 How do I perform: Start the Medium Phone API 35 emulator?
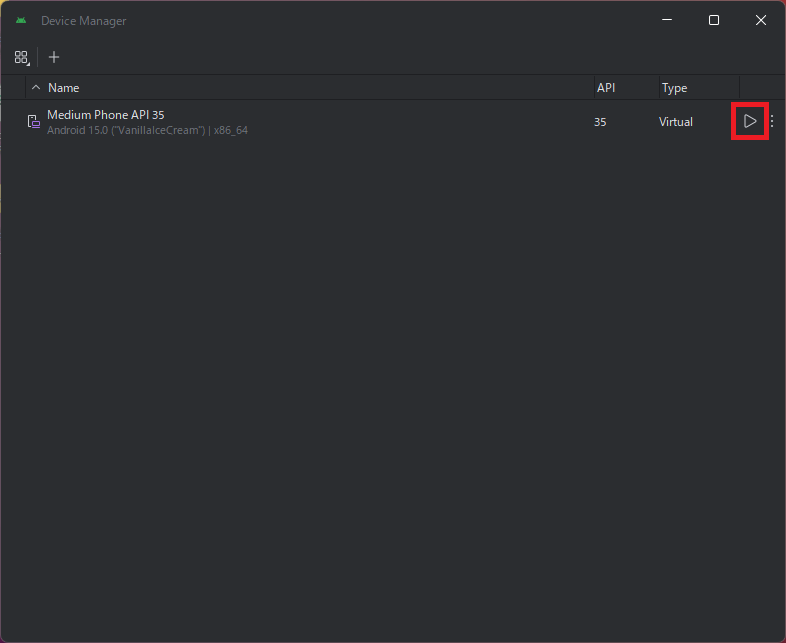pos(750,122)
